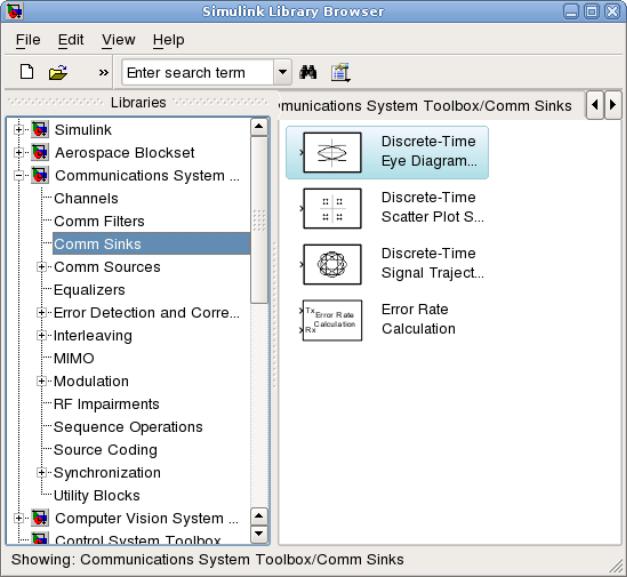The height and width of the screenshot is (577, 627).
Task: Click the Discrete-Time Signal Trajectory label
Action: (x=432, y=263)
